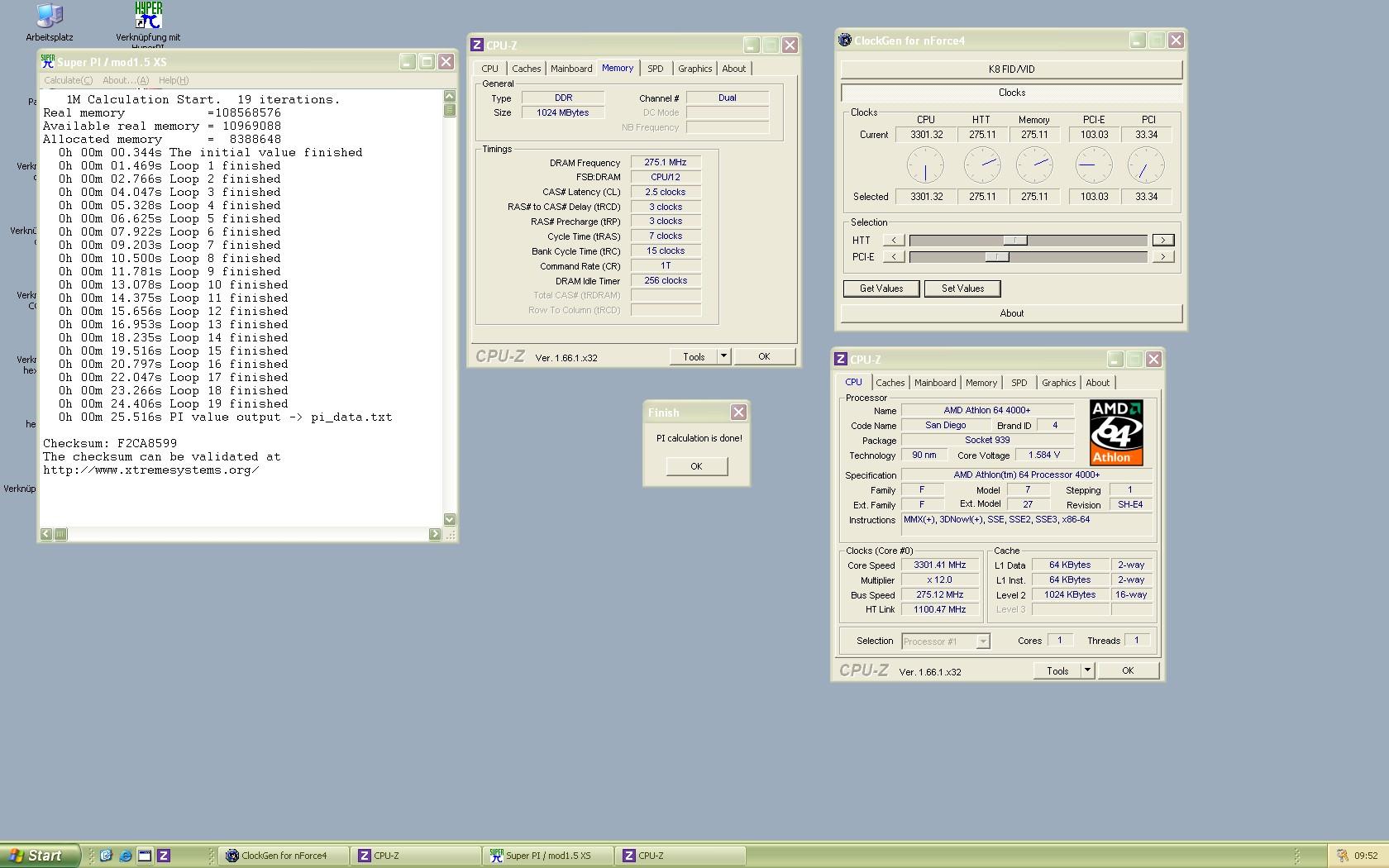Open the Start menu
The width and height of the screenshot is (1389, 868).
click(x=41, y=856)
